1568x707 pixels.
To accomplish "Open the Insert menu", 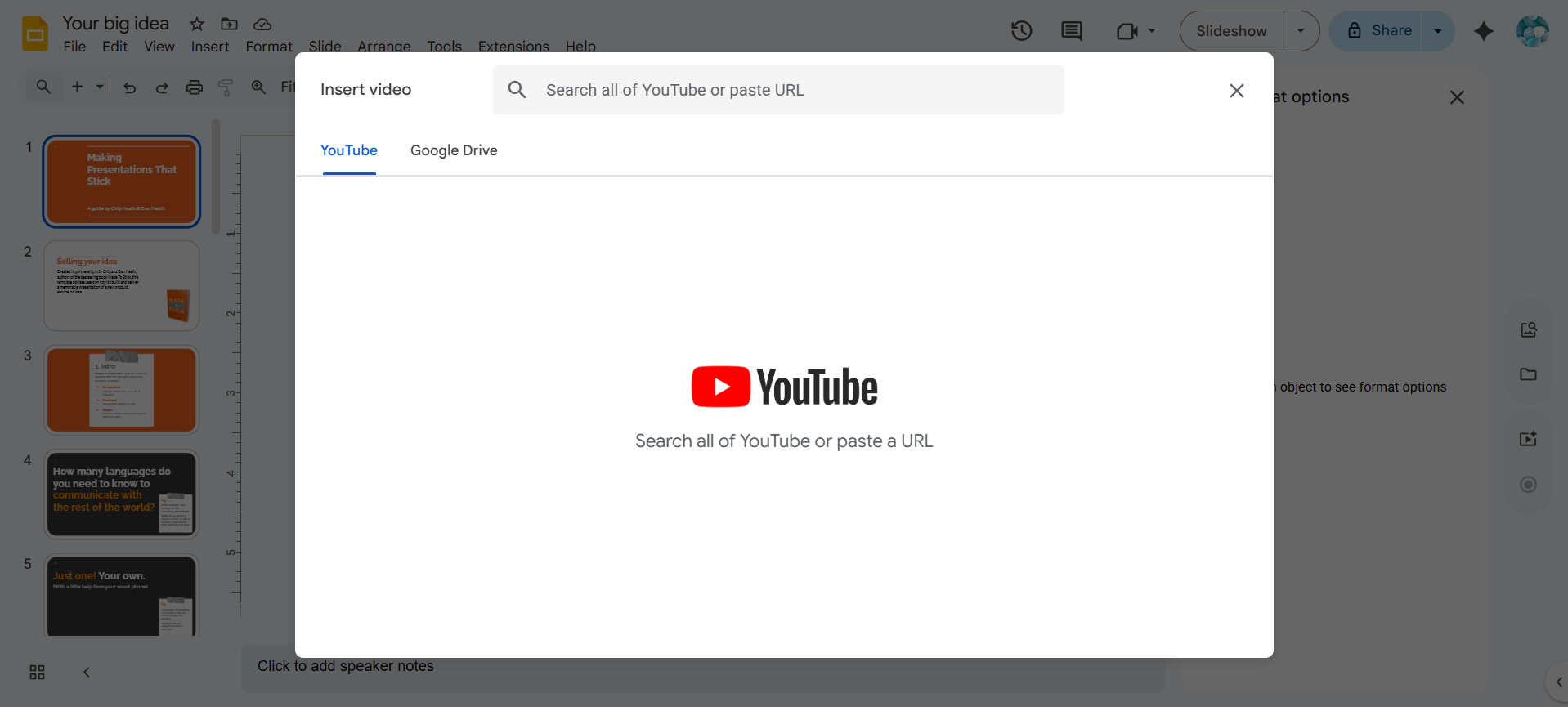I will point(210,47).
